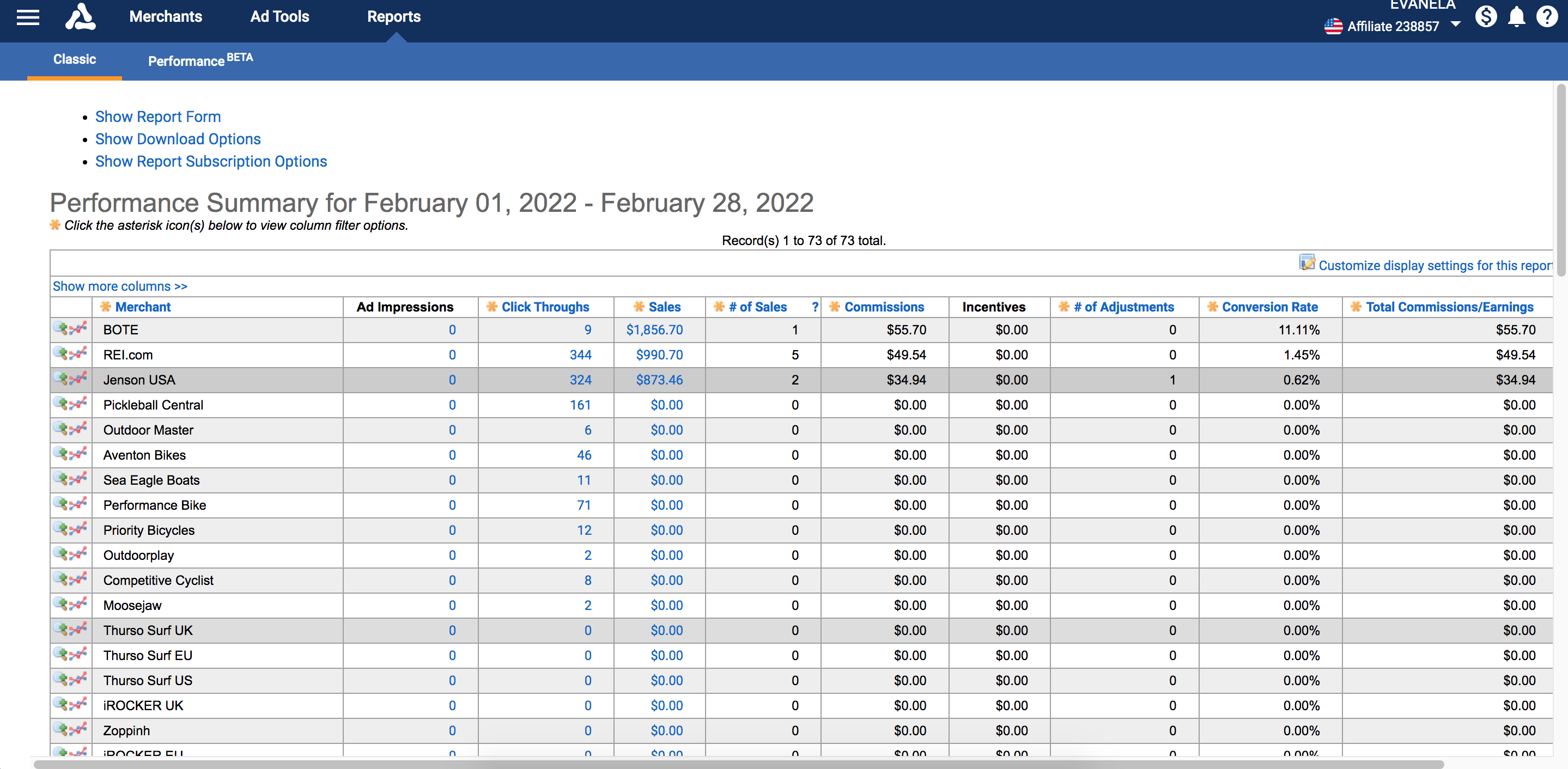Click the # of Adjustments filter asterisk
The height and width of the screenshot is (769, 1568).
[1063, 307]
